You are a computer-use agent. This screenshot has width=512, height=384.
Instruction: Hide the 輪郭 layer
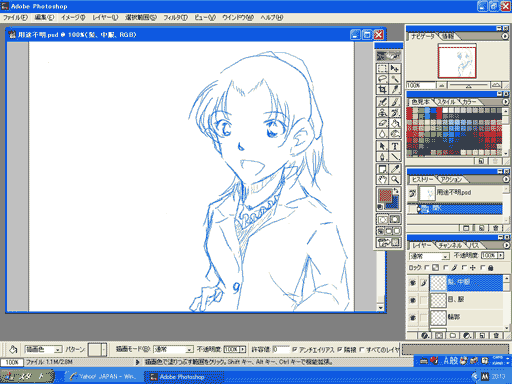pyautogui.click(x=413, y=317)
